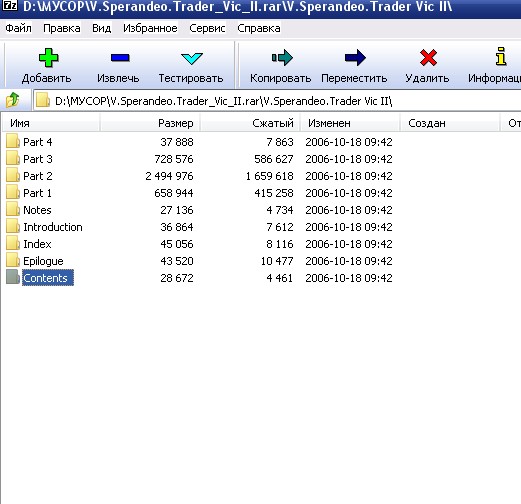This screenshot has height=504, width=521.
Task: Sort by the Изменен column header
Action: coord(350,123)
